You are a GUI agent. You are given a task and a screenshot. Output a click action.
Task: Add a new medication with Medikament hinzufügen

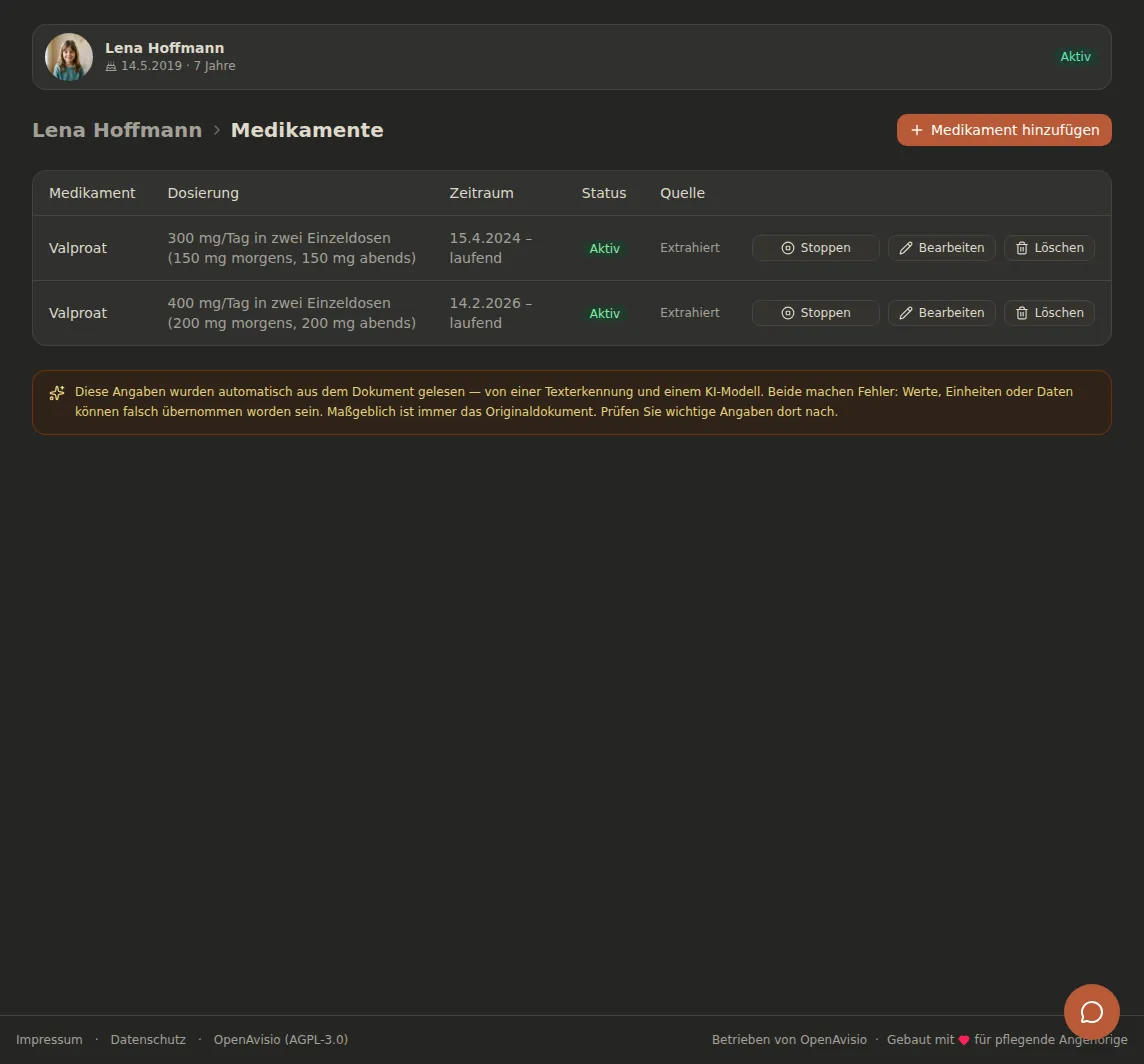(x=1004, y=130)
